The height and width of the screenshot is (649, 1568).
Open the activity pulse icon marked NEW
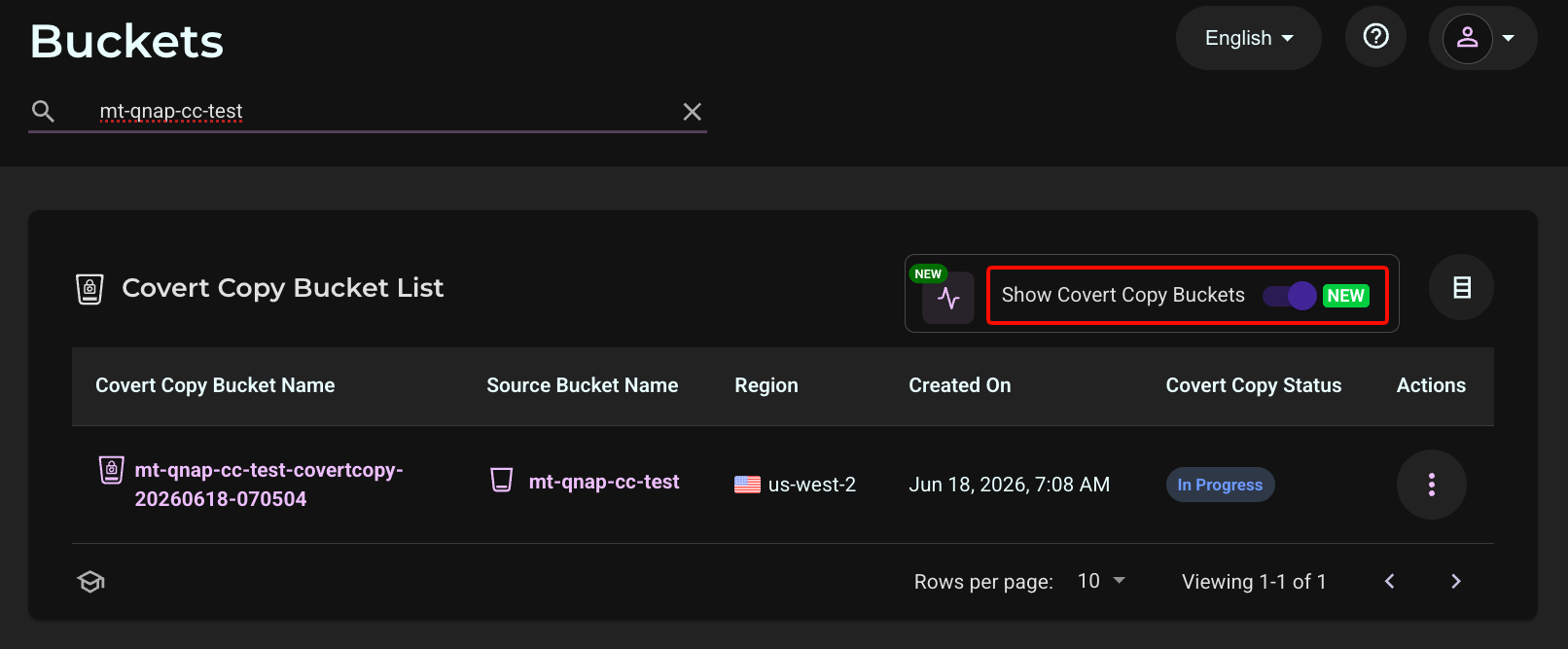(947, 298)
